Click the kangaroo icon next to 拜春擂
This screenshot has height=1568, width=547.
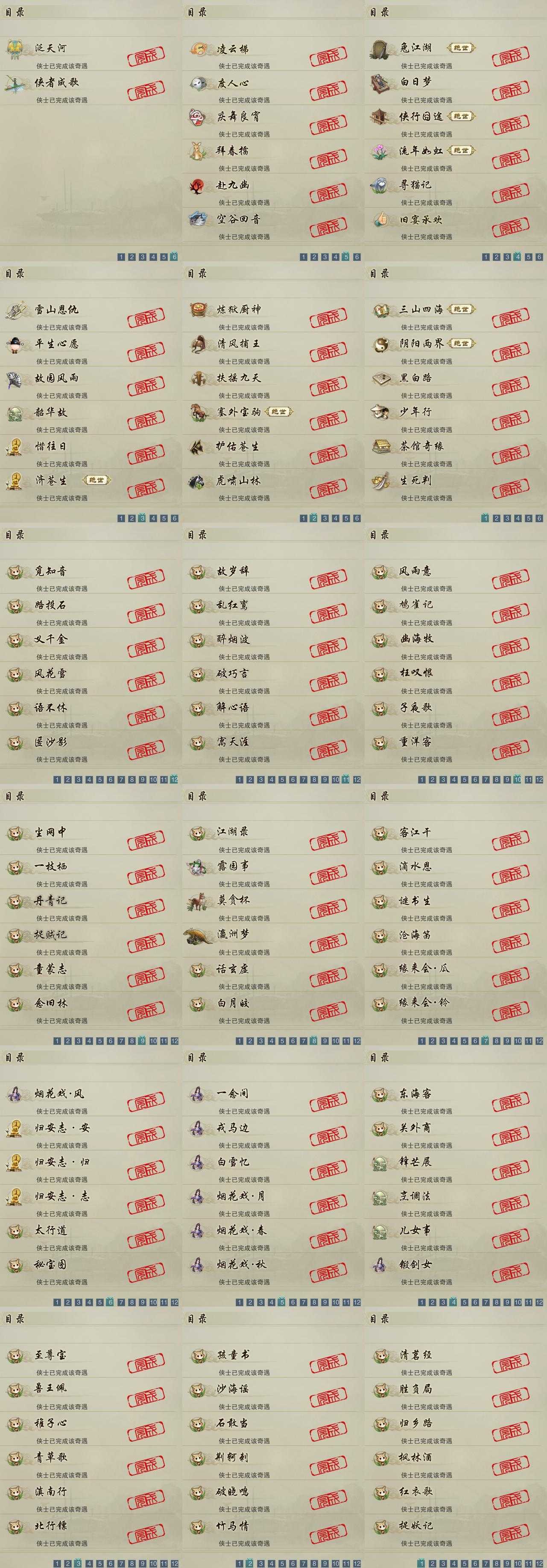pyautogui.click(x=199, y=152)
